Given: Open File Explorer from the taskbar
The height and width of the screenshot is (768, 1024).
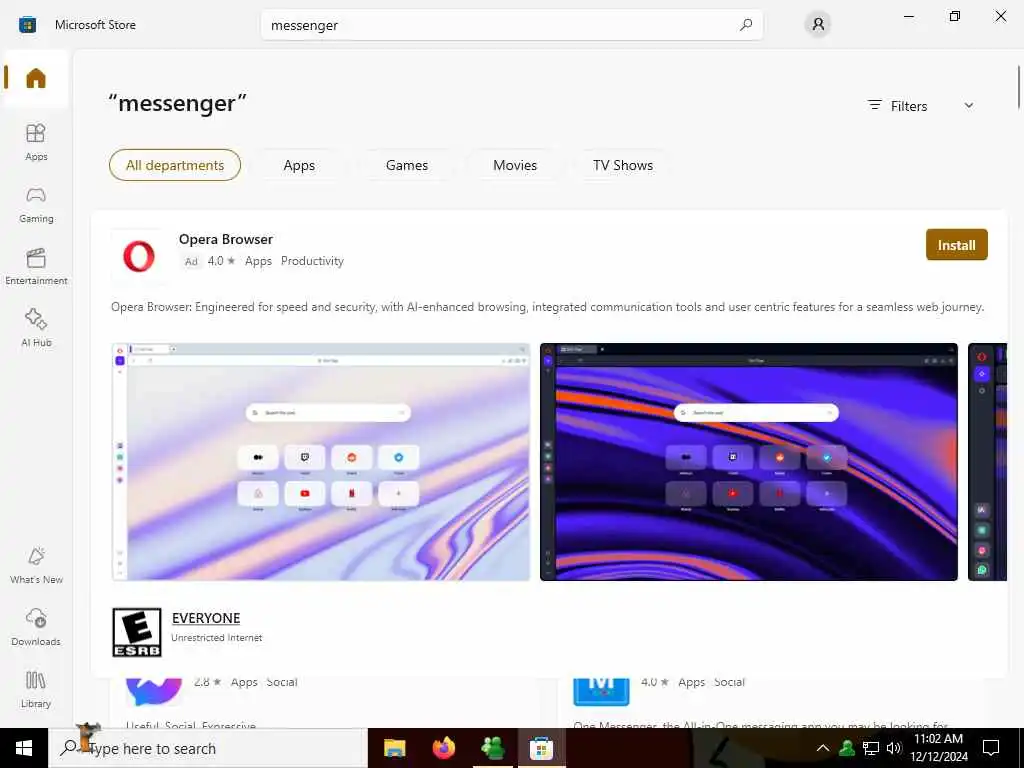Looking at the screenshot, I should 394,748.
